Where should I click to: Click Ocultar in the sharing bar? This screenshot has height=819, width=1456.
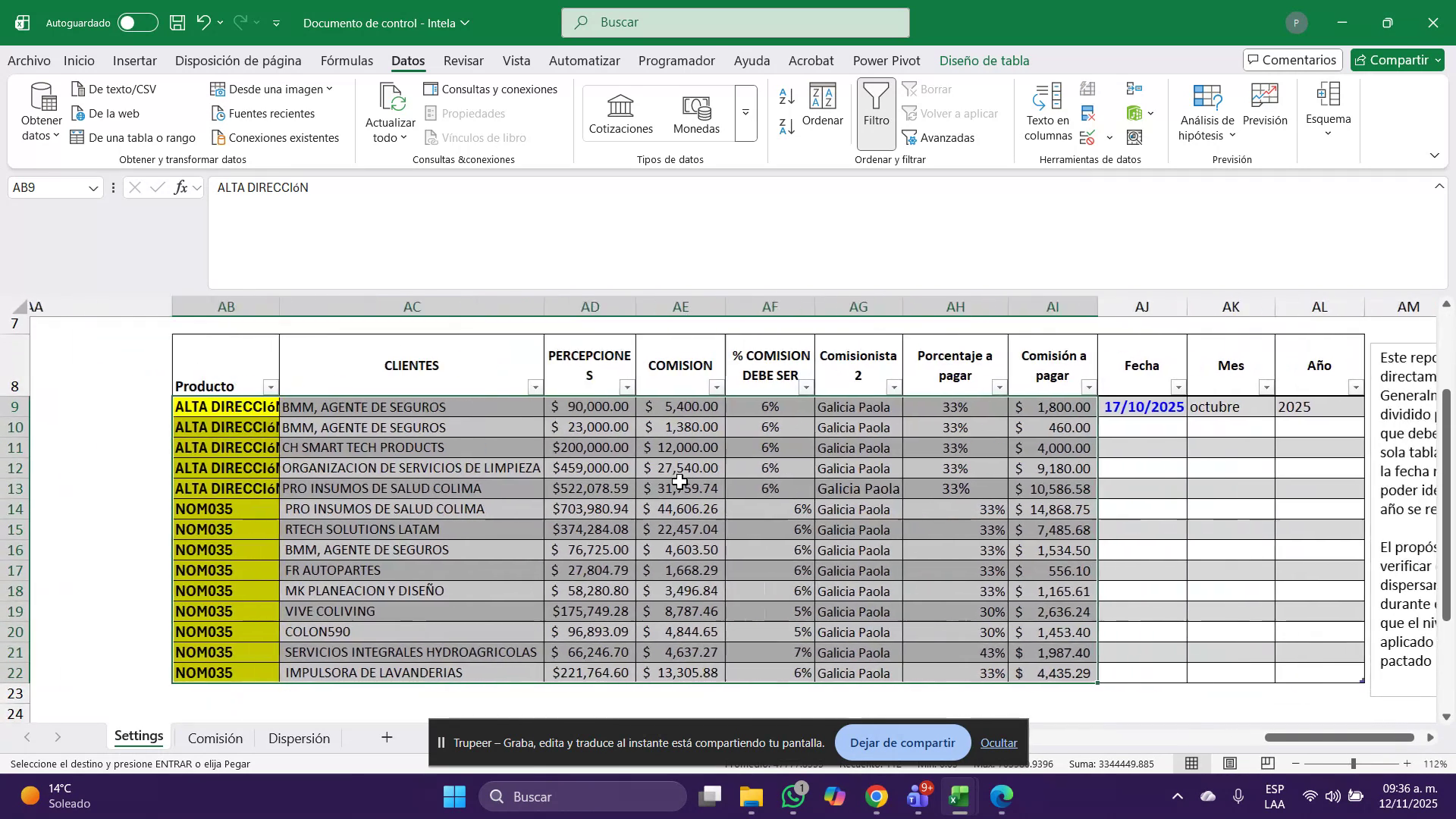coord(998,742)
